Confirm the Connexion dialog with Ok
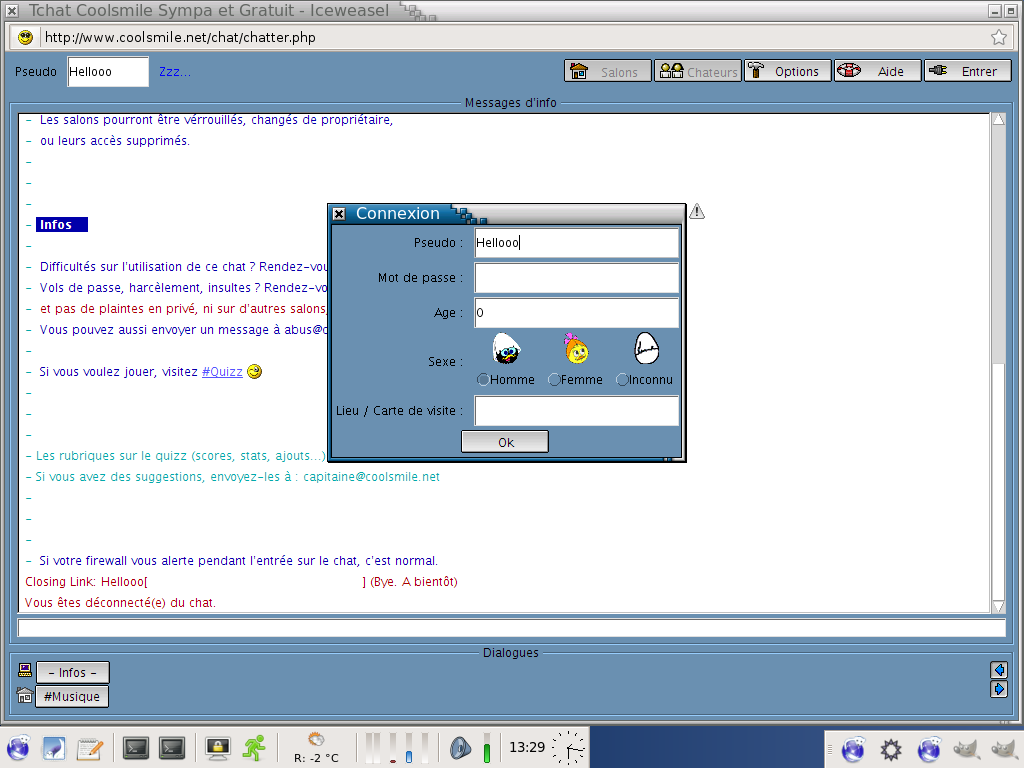Viewport: 1024px width, 768px height. [505, 442]
